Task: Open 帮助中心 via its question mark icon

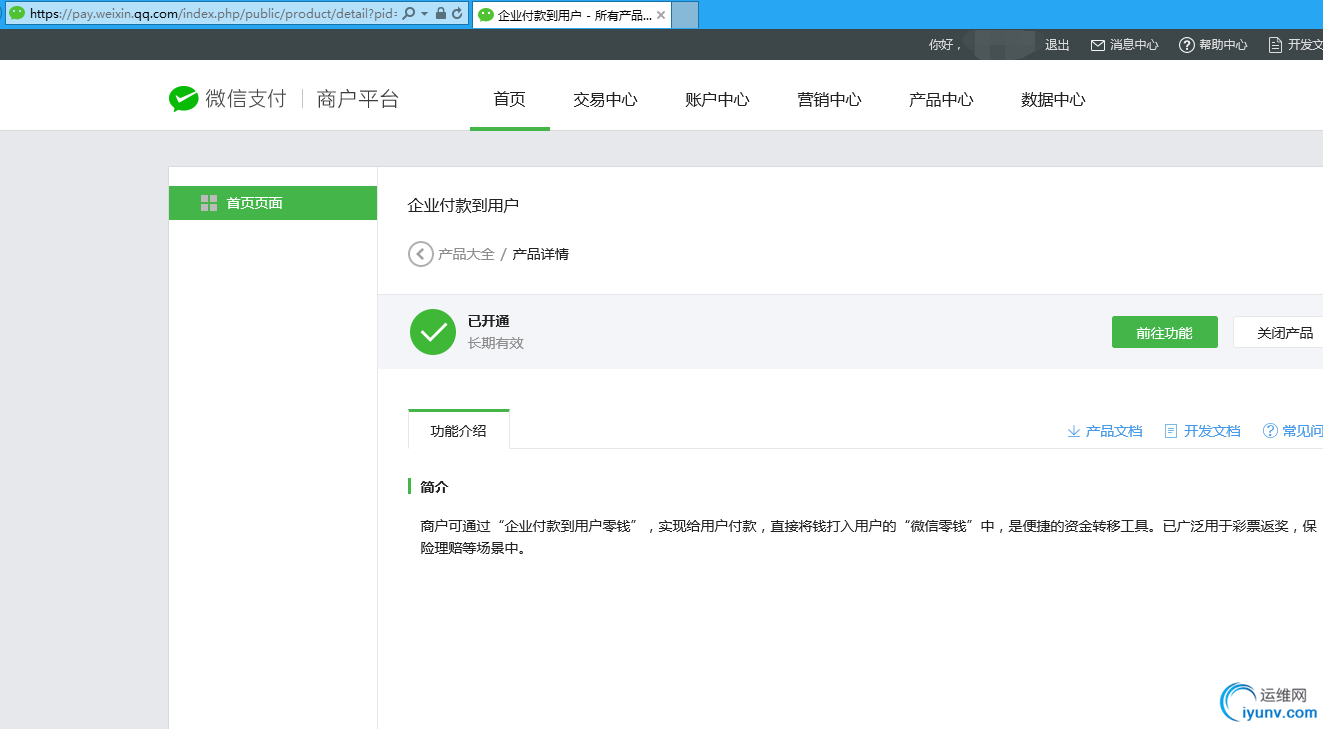Action: click(1187, 45)
